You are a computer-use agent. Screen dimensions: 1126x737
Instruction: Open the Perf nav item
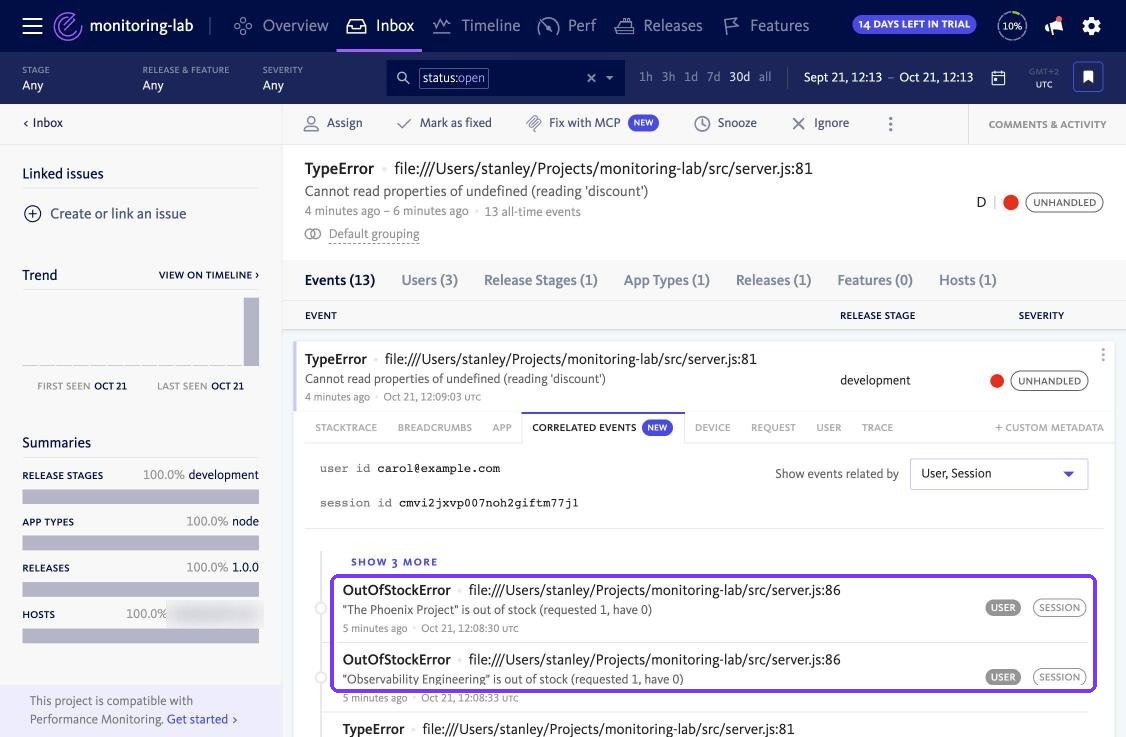pyautogui.click(x=567, y=26)
